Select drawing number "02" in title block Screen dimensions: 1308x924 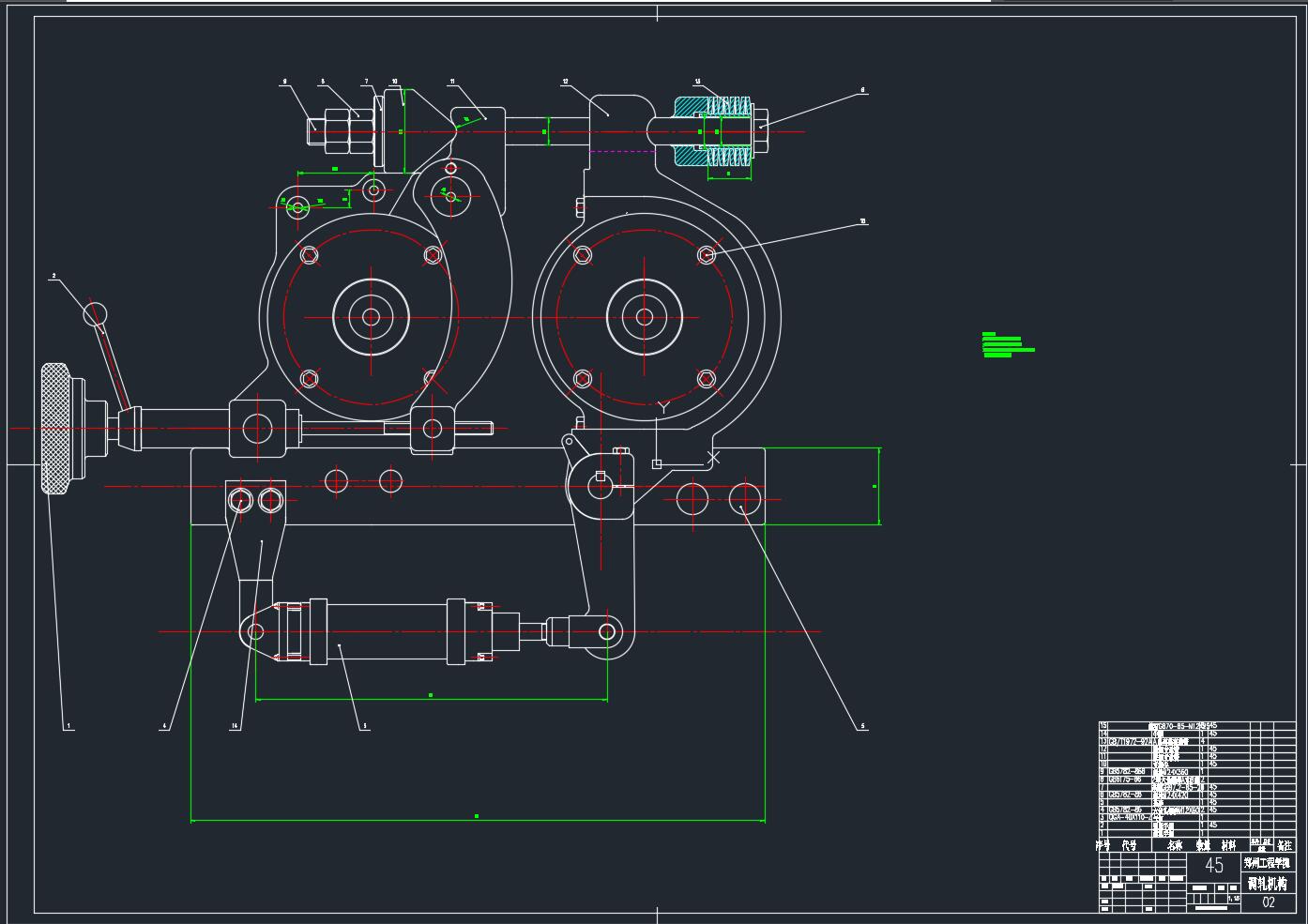(1269, 902)
